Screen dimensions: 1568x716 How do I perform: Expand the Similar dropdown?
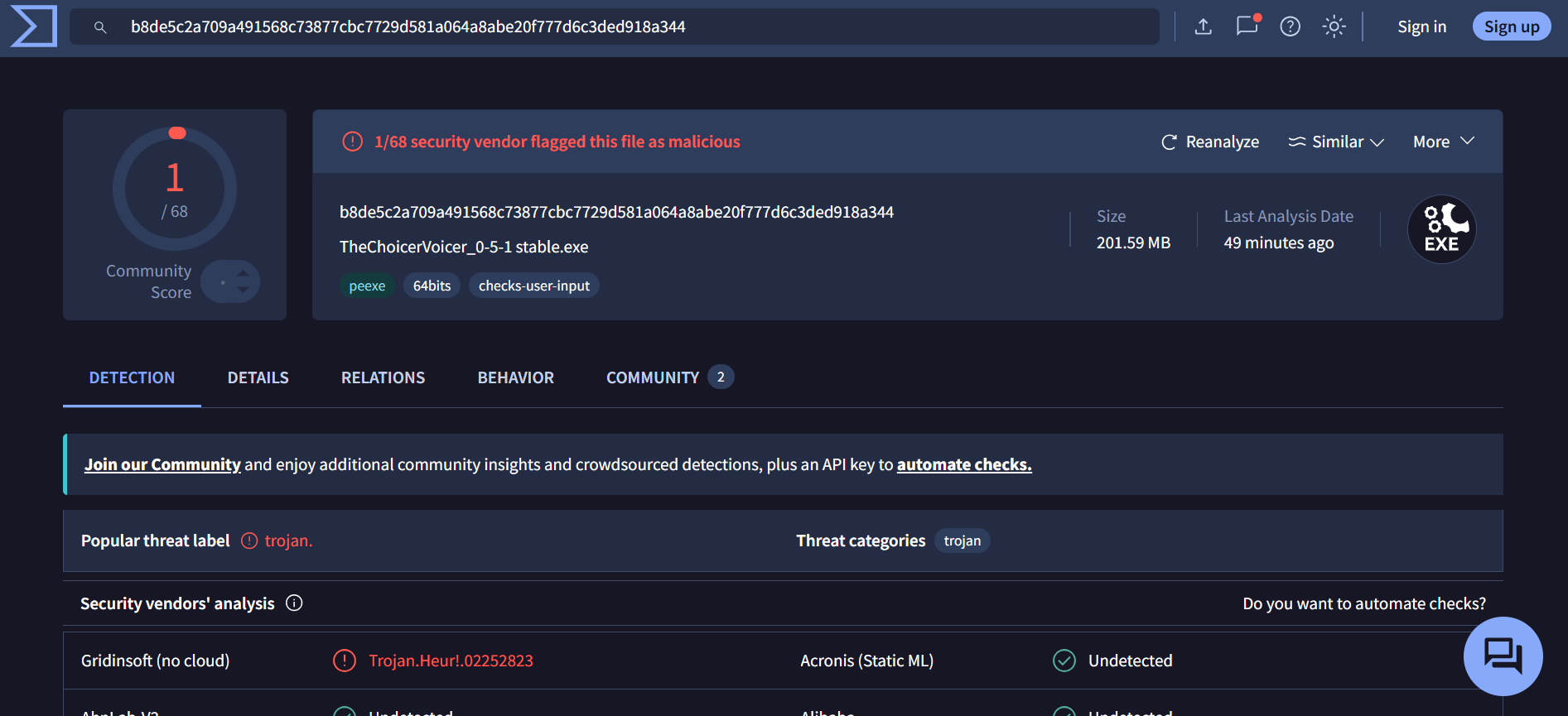1336,142
